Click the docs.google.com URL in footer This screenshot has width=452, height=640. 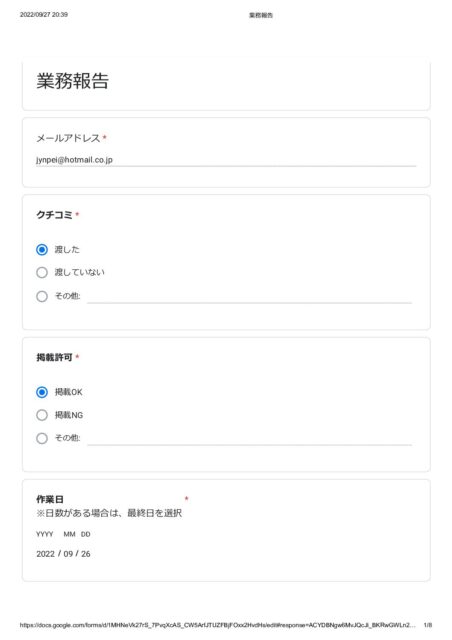[218, 625]
